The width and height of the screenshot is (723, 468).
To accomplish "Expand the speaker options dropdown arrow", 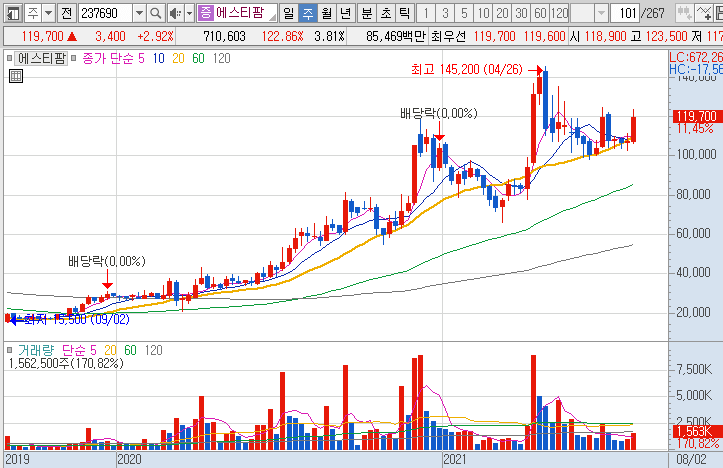I will (189, 13).
